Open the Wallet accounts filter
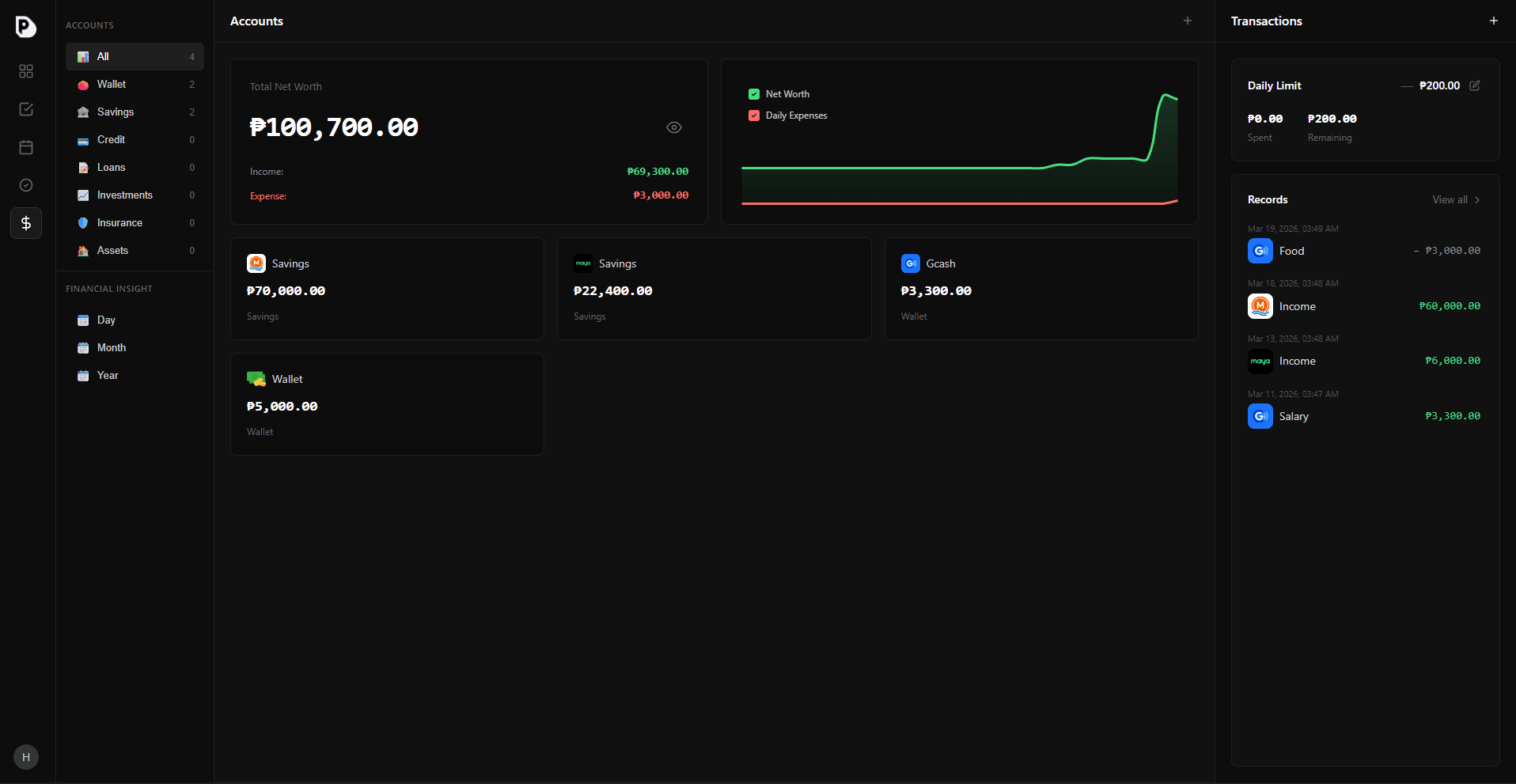1516x784 pixels. click(111, 84)
